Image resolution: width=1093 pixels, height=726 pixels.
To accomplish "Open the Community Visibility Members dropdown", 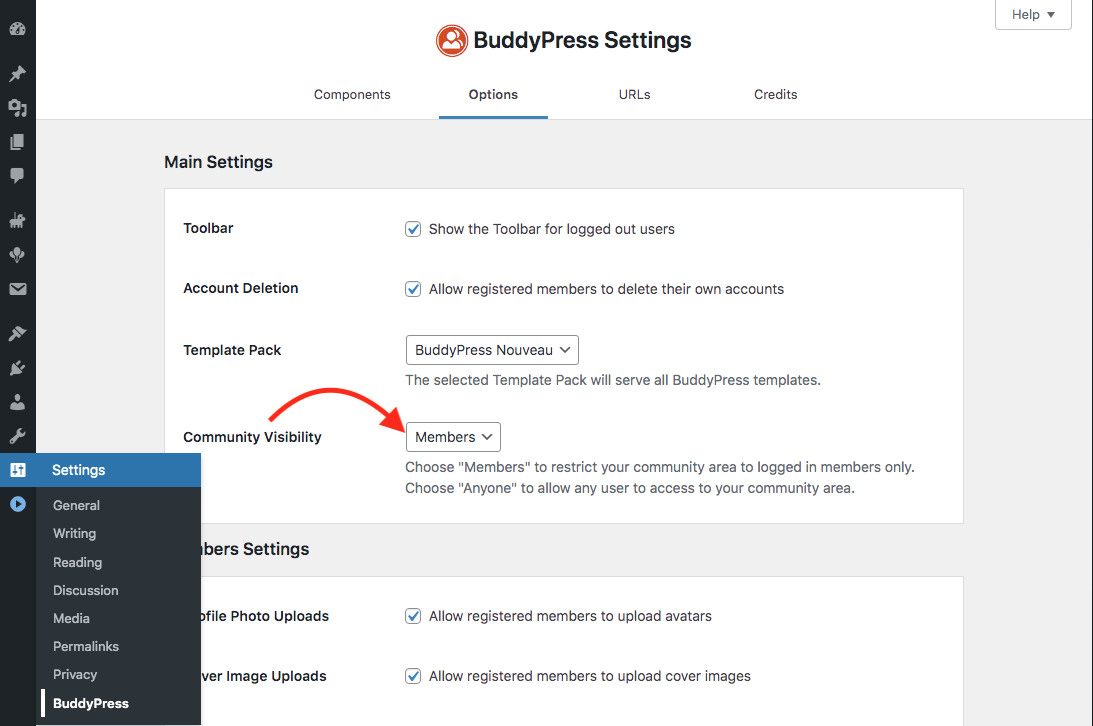I will [453, 437].
